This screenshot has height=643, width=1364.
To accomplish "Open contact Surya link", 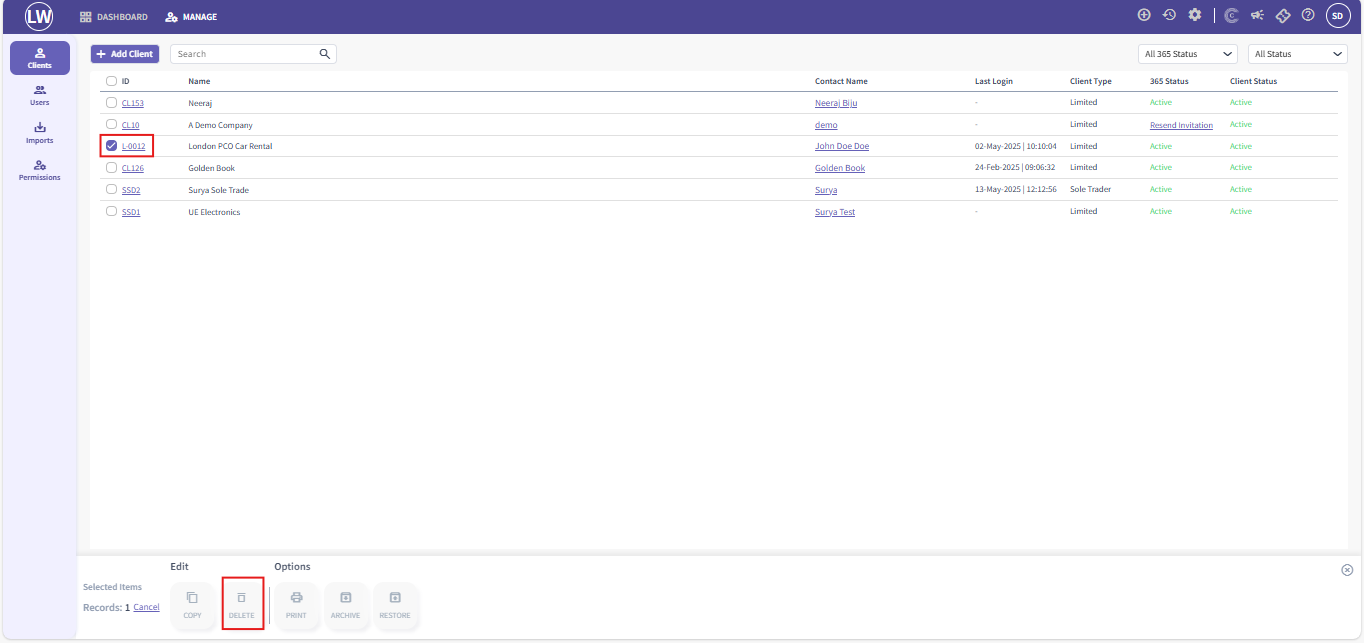I will tap(826, 190).
